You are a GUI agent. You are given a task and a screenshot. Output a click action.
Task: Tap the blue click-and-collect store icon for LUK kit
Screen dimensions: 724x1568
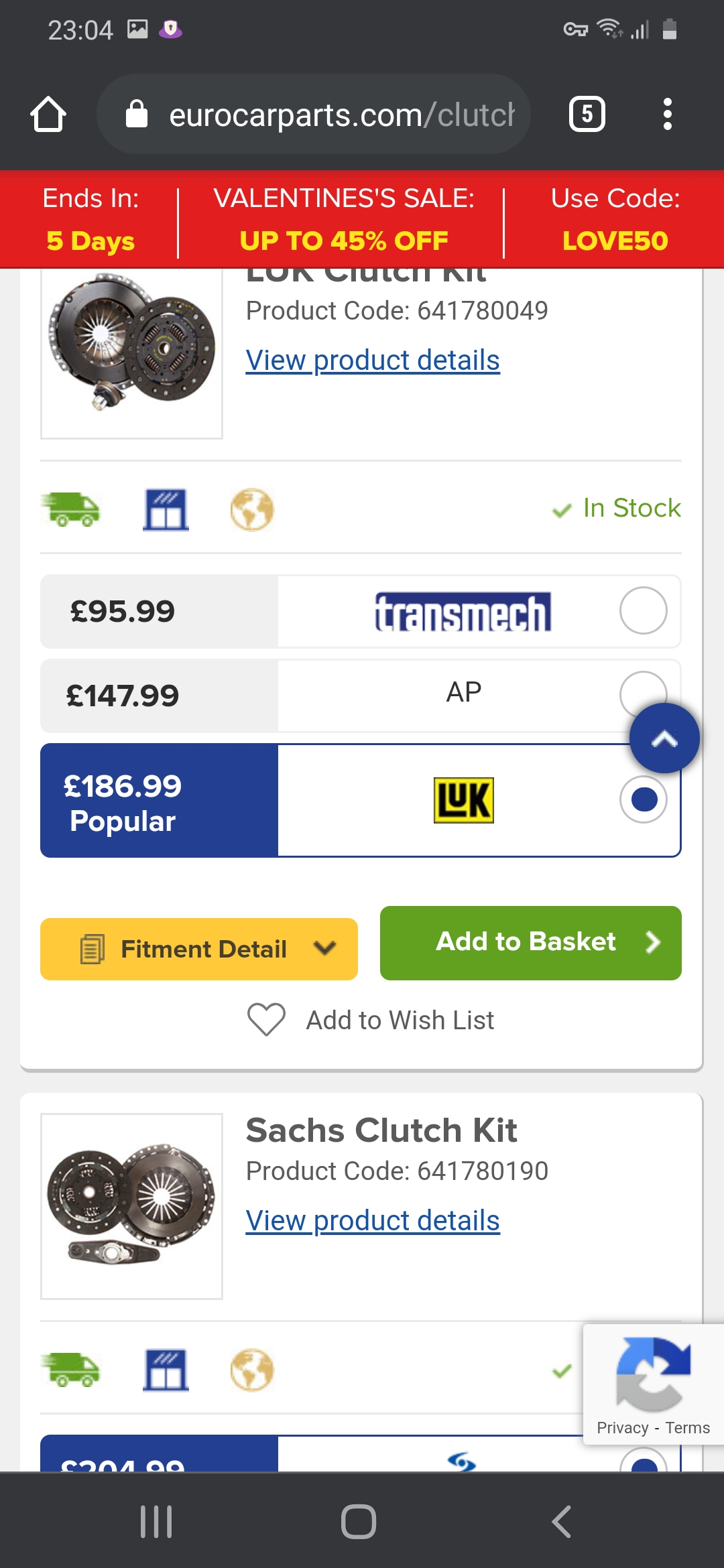pyautogui.click(x=166, y=510)
